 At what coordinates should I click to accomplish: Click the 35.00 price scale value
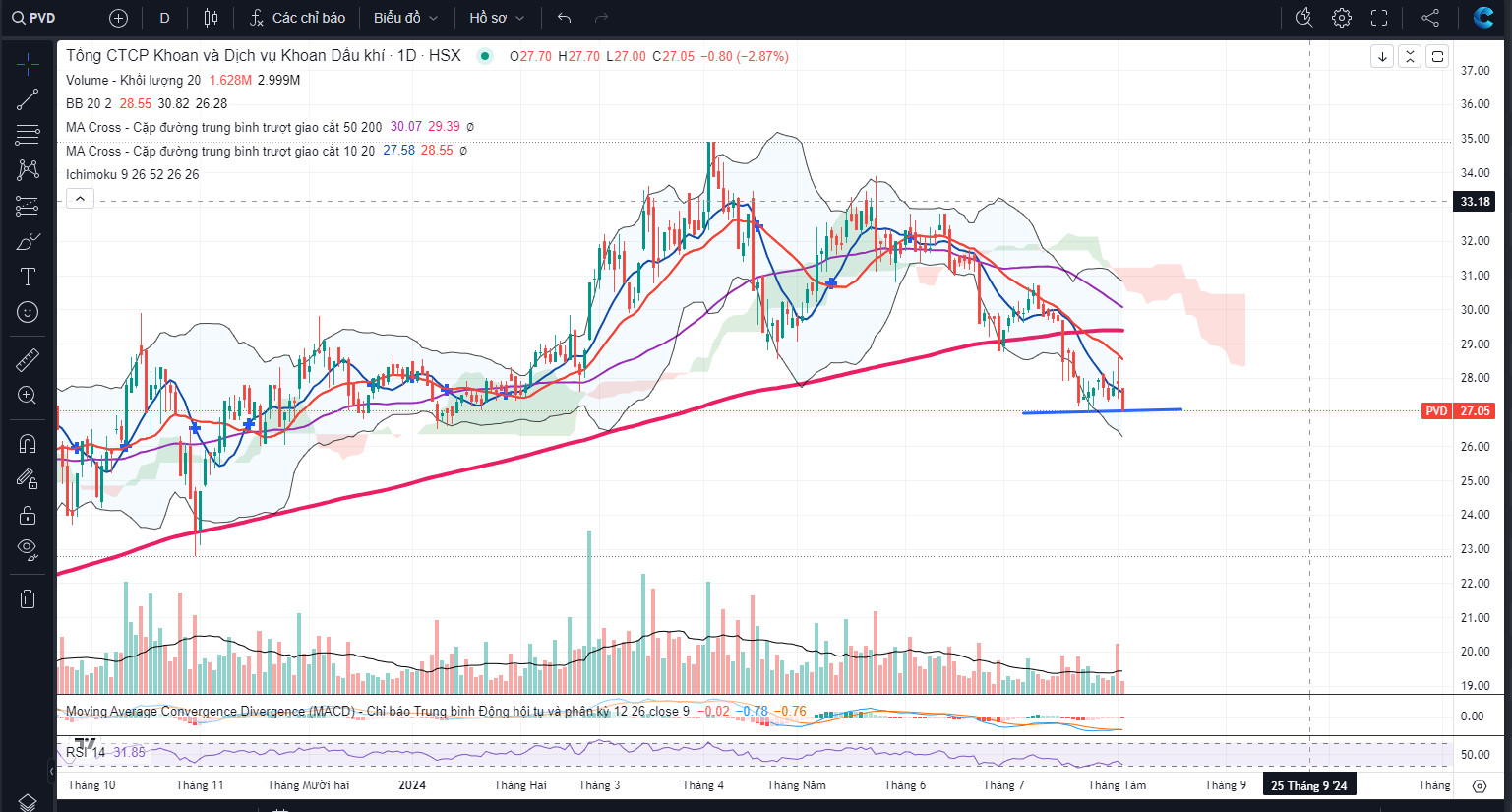click(1475, 139)
